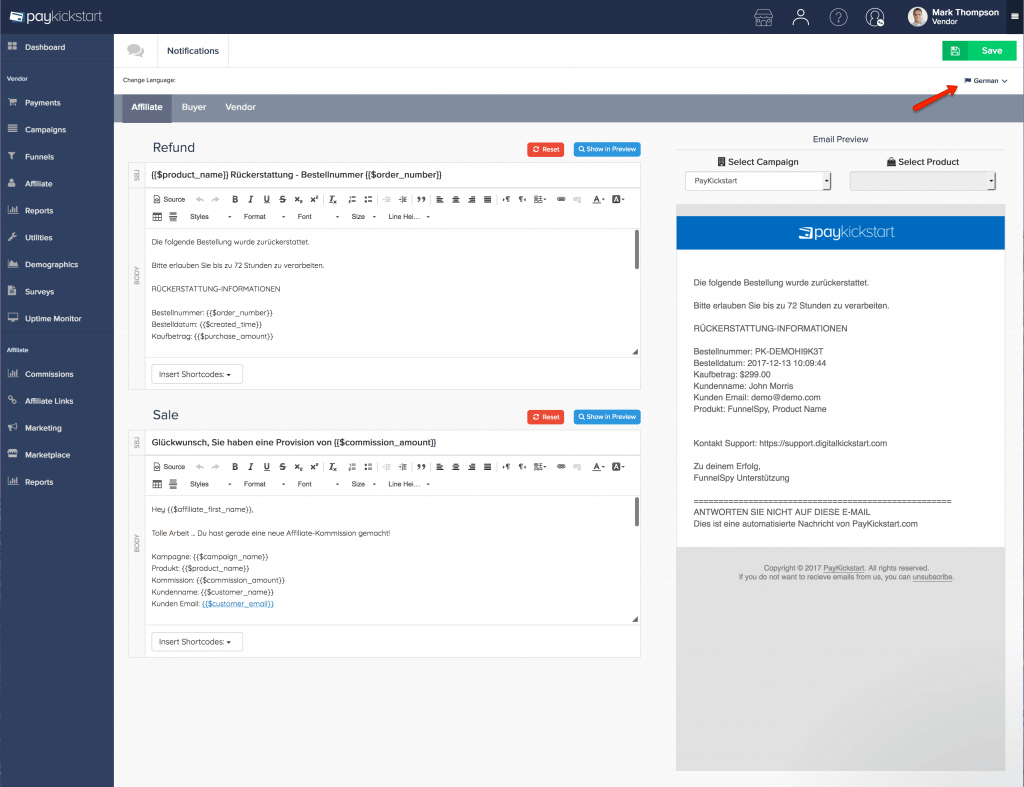Switch to the Affiliate tab

coord(147,108)
